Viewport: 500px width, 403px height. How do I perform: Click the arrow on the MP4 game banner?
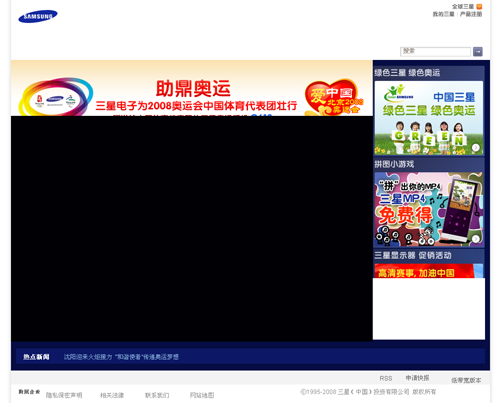(476, 239)
